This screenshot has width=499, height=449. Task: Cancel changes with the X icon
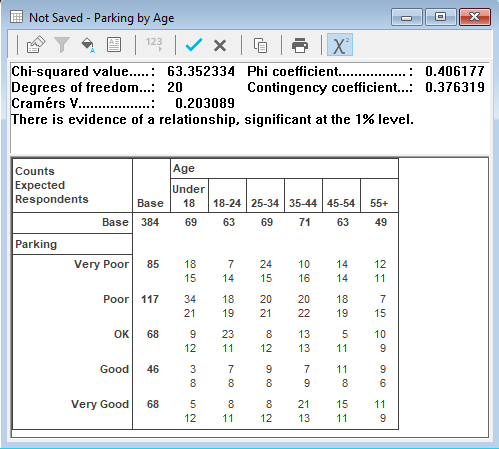[x=220, y=45]
